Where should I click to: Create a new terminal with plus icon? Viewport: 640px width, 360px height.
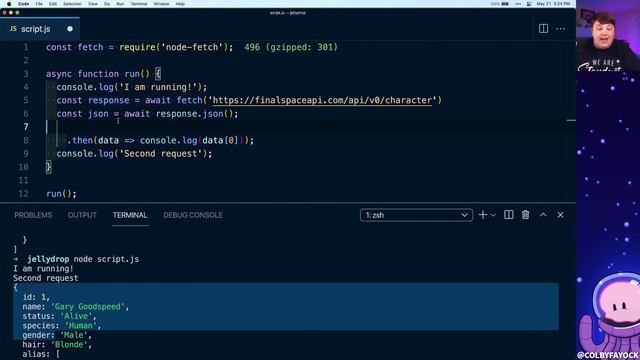(x=482, y=215)
